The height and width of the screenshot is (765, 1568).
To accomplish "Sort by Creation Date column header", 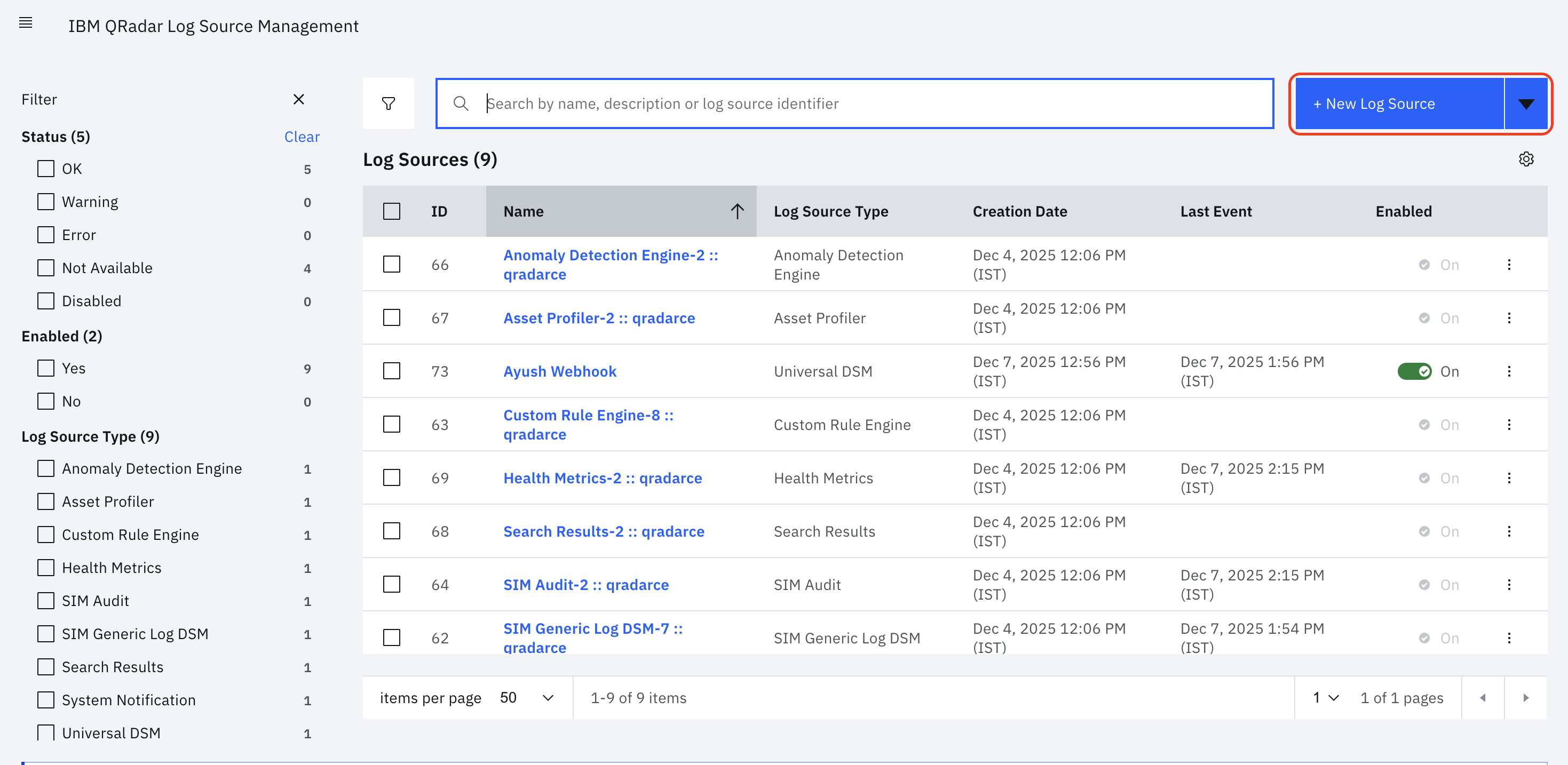I will [1019, 211].
